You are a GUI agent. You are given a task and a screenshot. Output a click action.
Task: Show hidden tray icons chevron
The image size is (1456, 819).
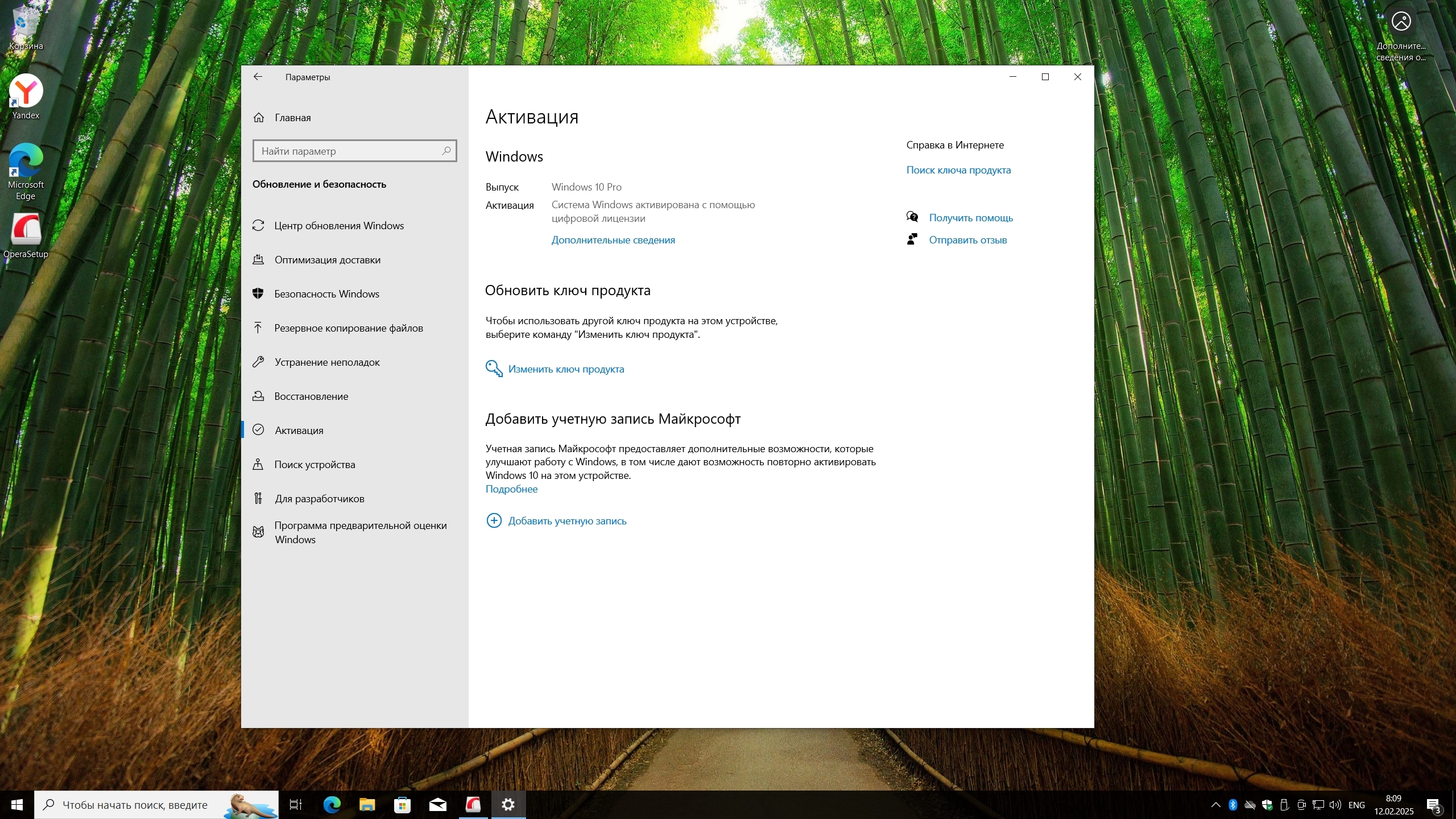tap(1215, 805)
